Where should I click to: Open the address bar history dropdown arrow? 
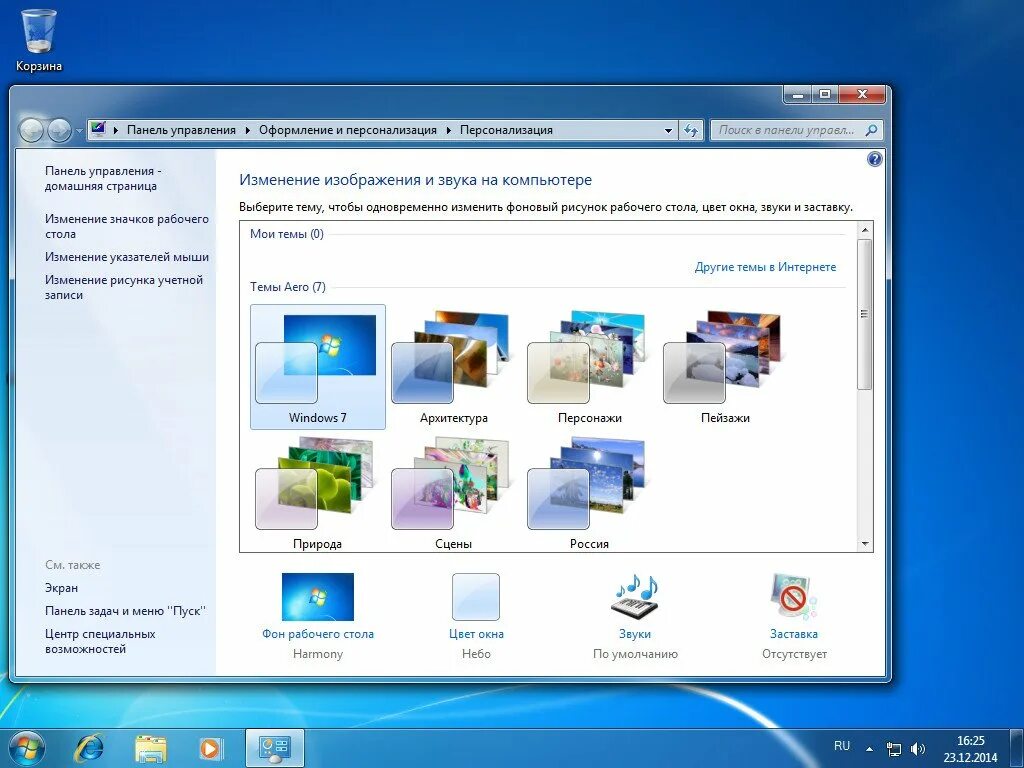tap(668, 131)
